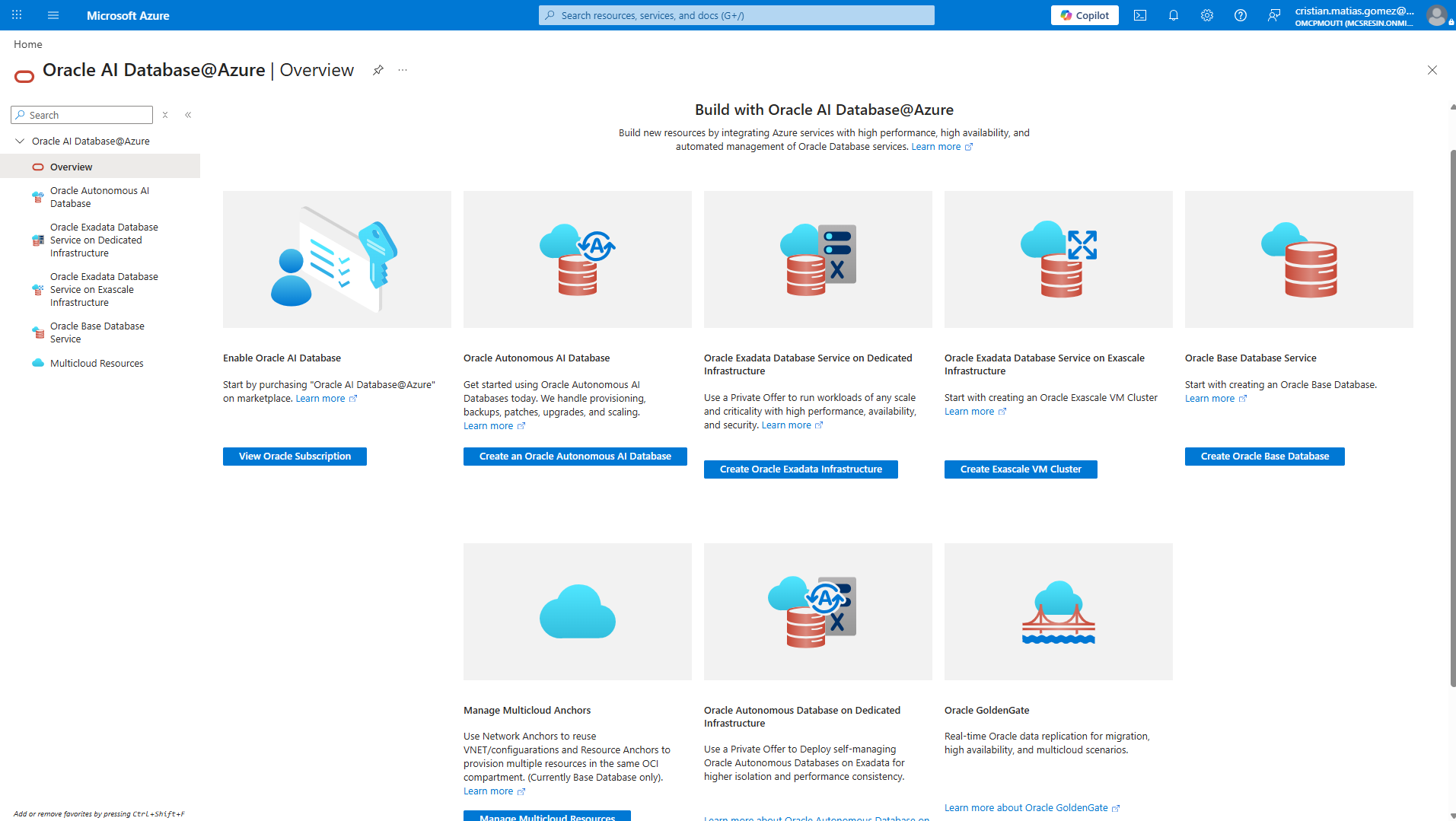
Task: Click Create Exascale VM Cluster button
Action: (1021, 469)
